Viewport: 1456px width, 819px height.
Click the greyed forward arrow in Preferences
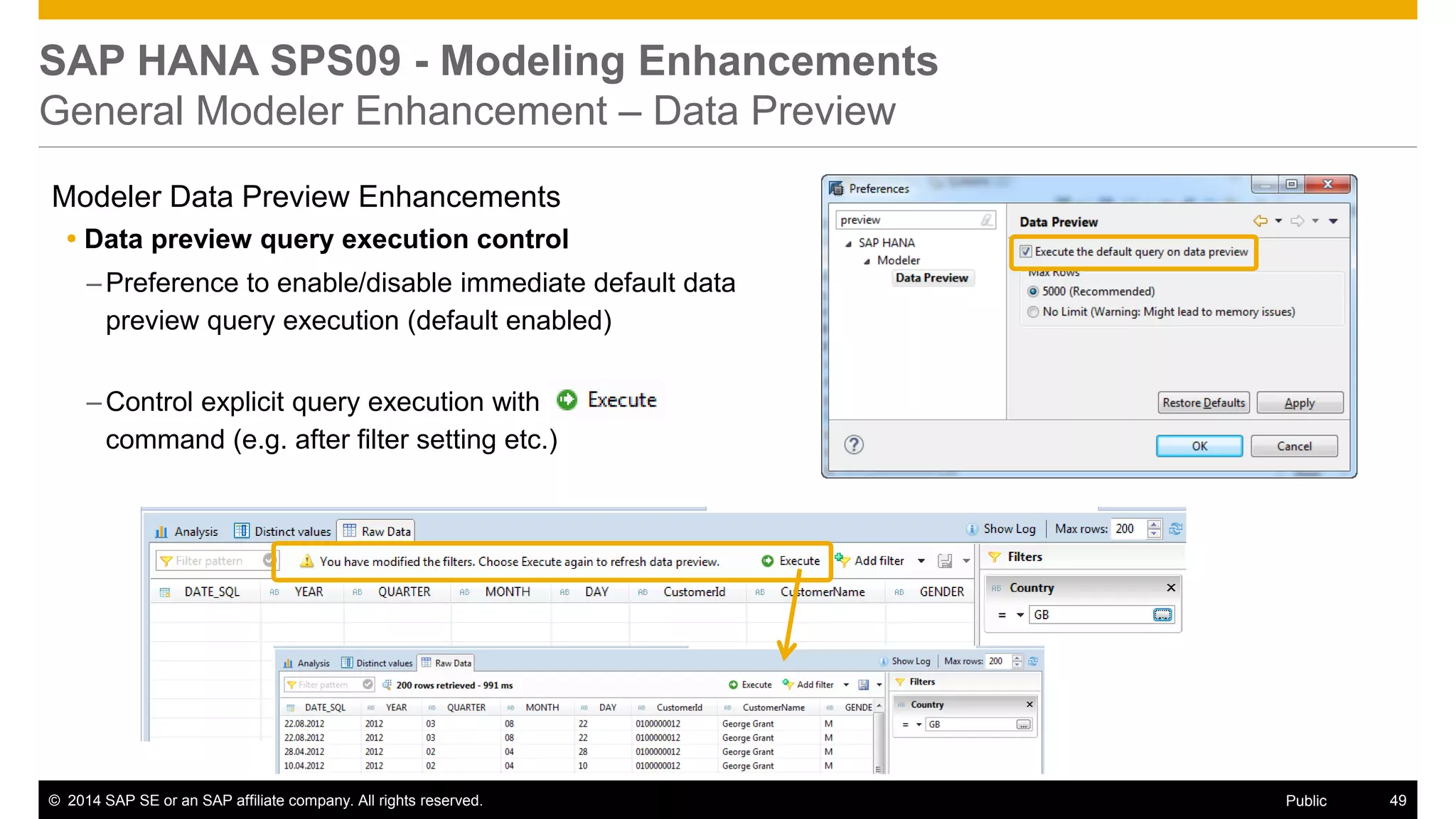1297,221
